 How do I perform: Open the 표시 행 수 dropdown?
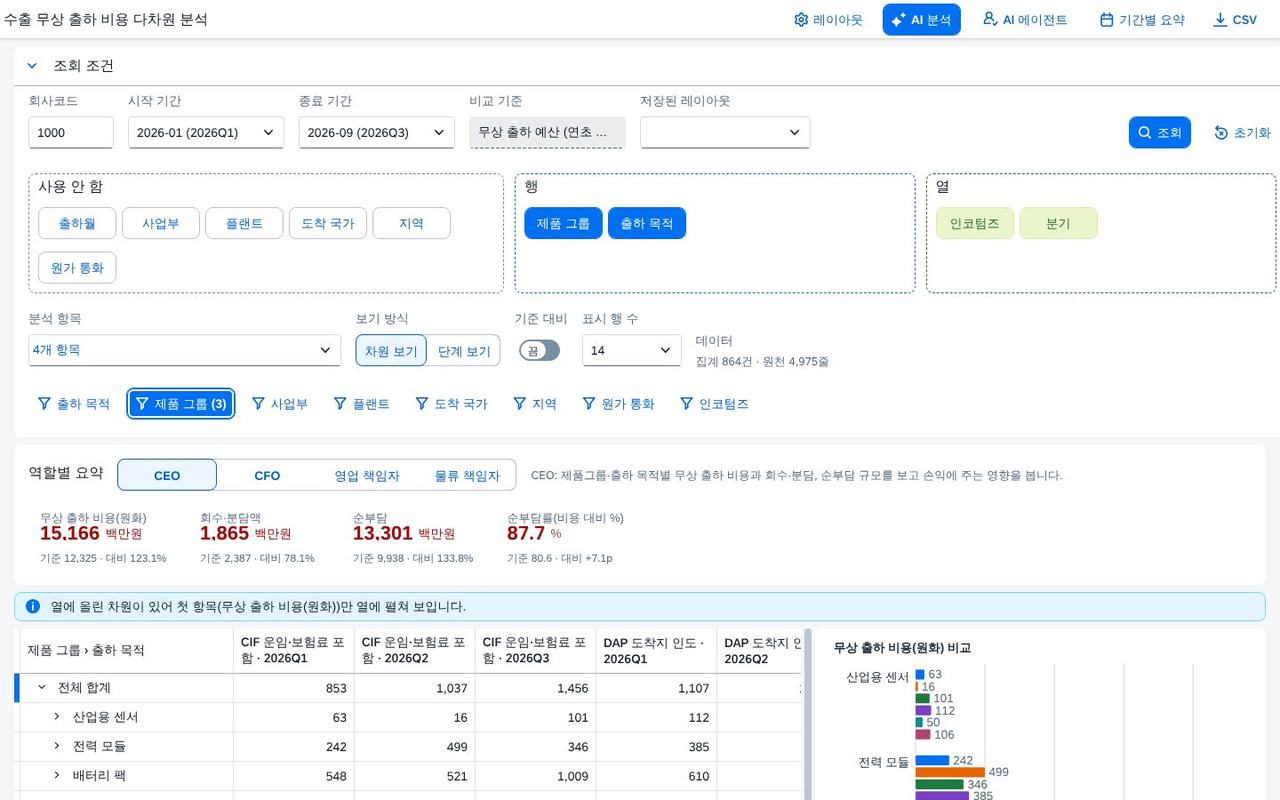tap(632, 350)
